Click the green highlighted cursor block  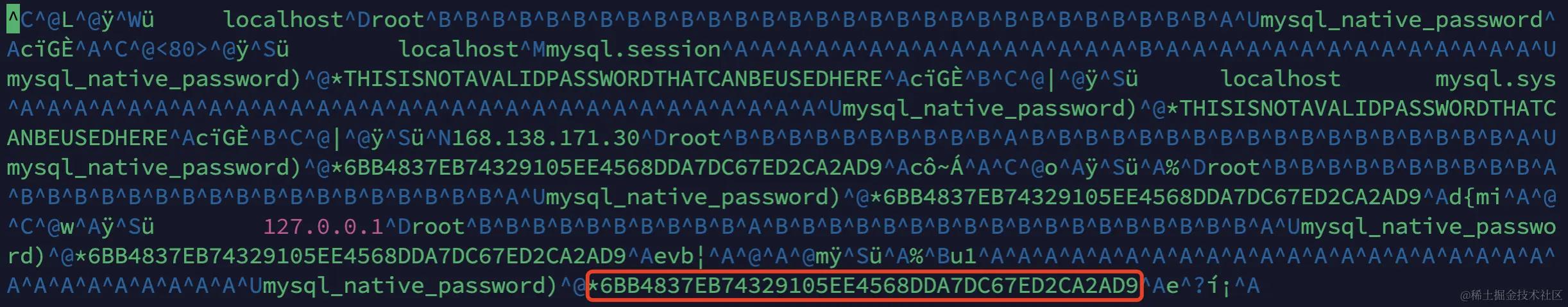pos(13,20)
